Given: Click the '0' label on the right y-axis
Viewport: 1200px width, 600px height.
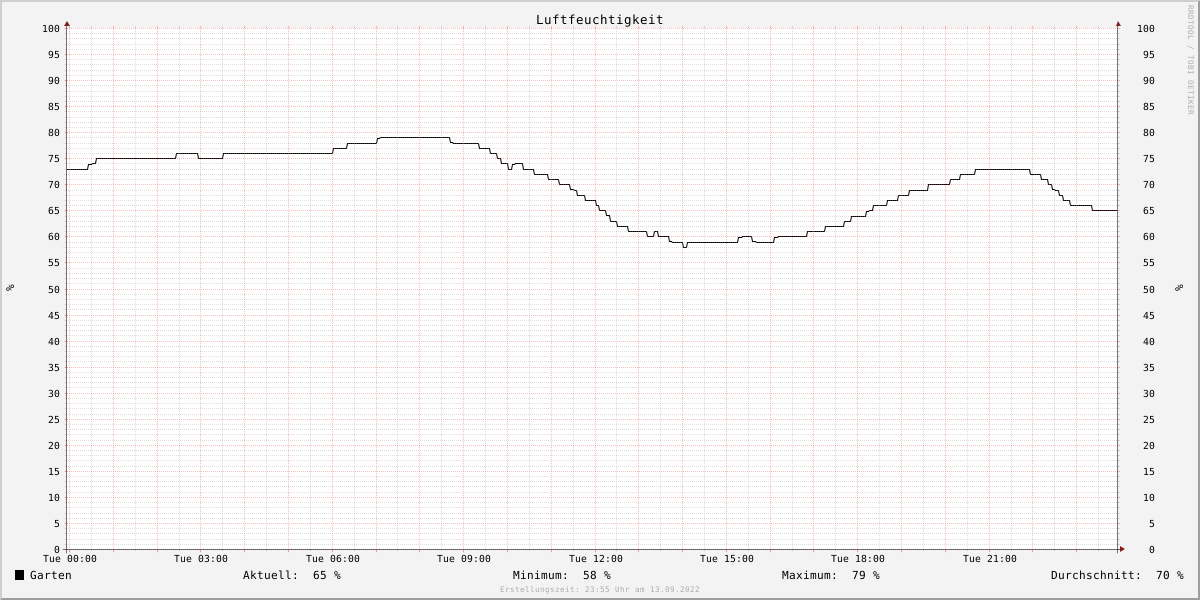Looking at the screenshot, I should click(1152, 550).
